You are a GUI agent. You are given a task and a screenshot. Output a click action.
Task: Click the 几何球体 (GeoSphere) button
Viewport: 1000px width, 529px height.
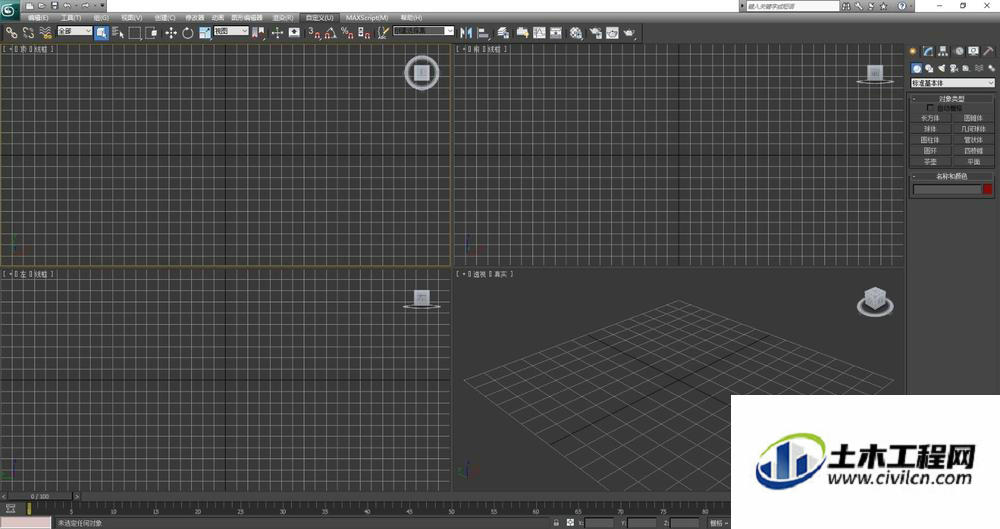tap(973, 129)
